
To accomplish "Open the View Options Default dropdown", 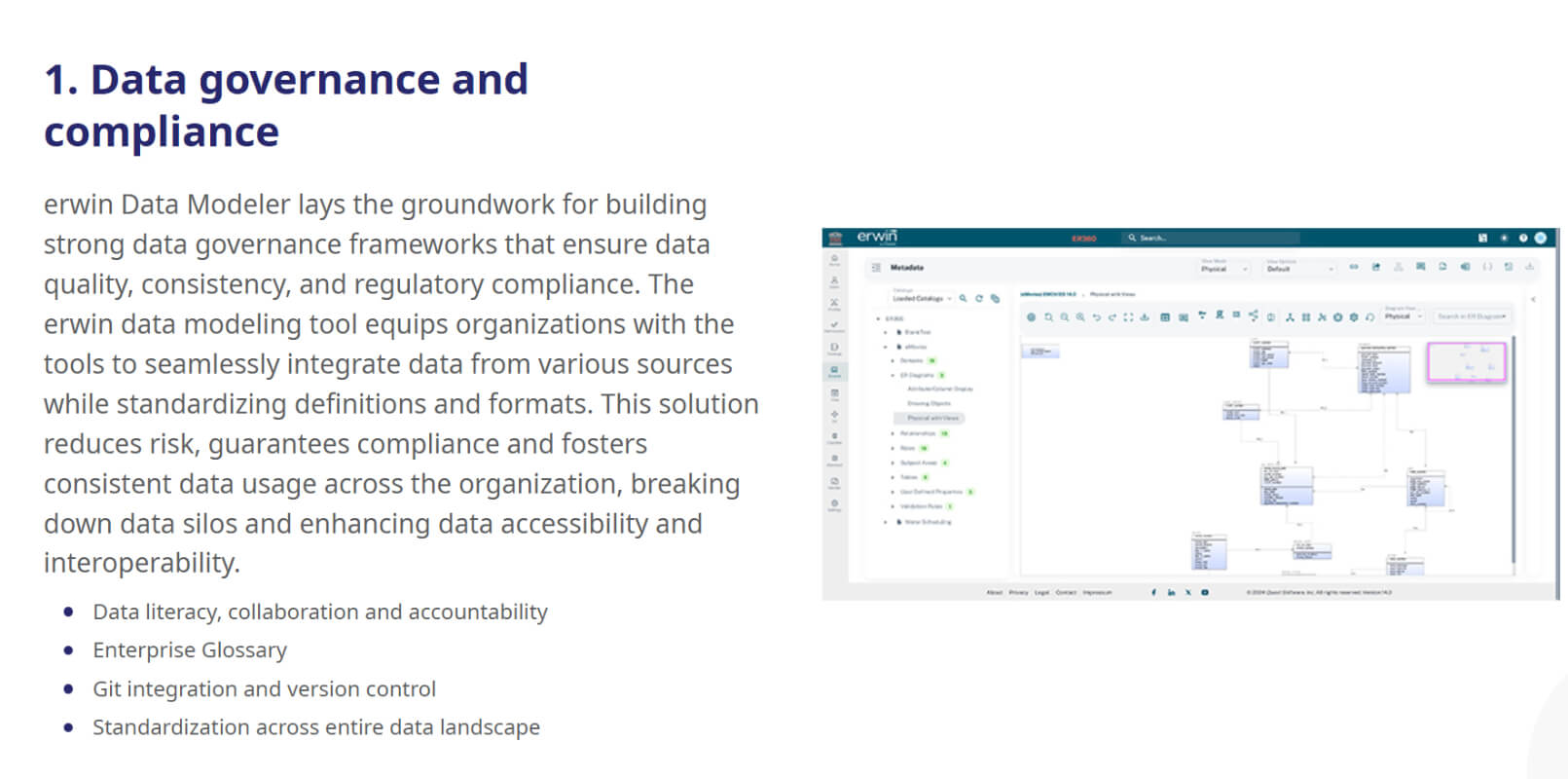I will [1300, 269].
